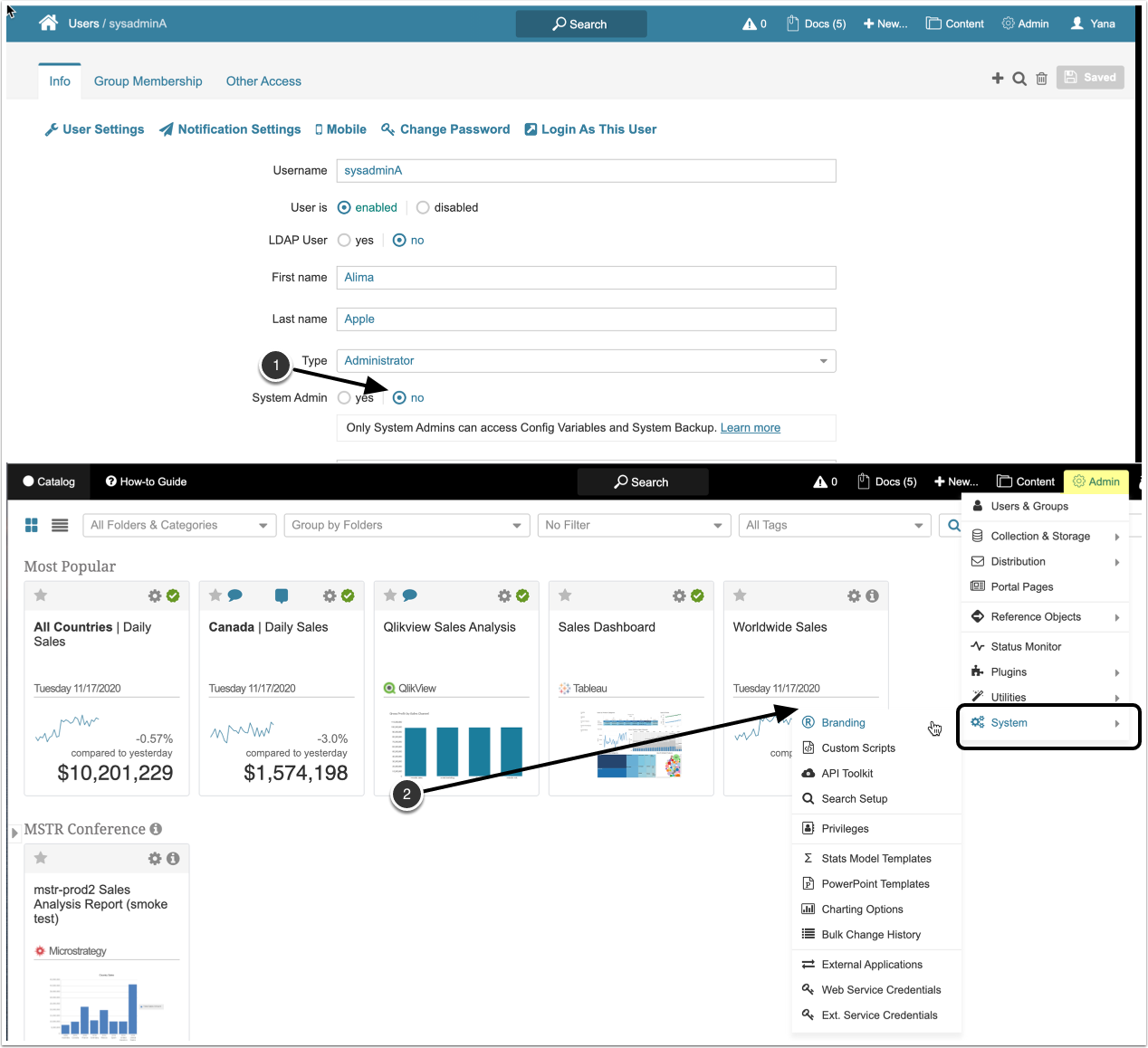Click the plus add icon near the Saved button
The height and width of the screenshot is (1048, 1148).
click(998, 78)
